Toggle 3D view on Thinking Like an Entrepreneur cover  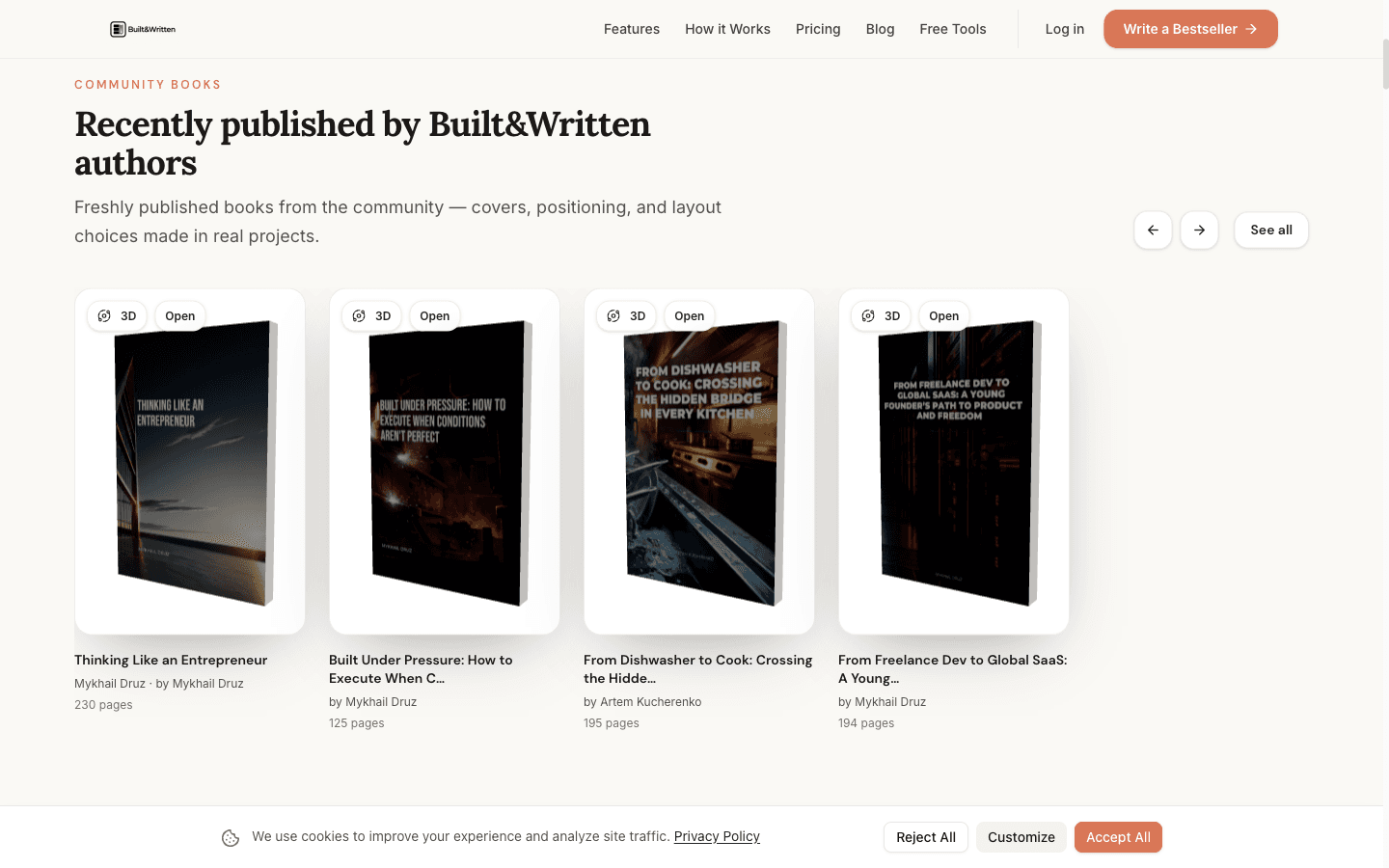pyautogui.click(x=116, y=315)
